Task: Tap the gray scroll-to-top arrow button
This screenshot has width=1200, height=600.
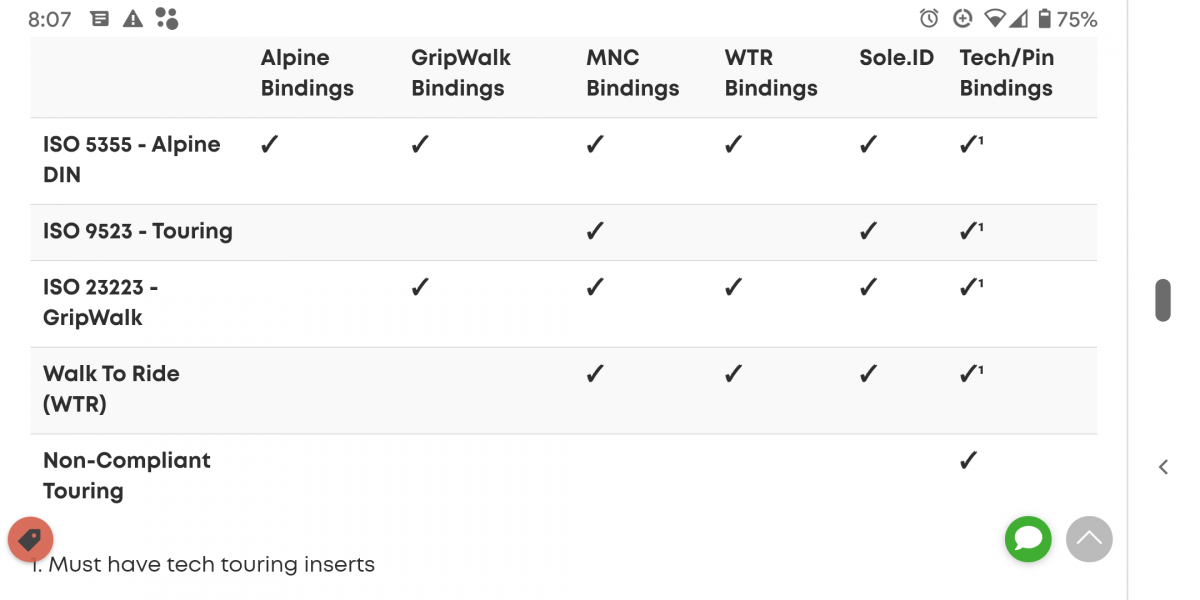Action: click(1089, 539)
